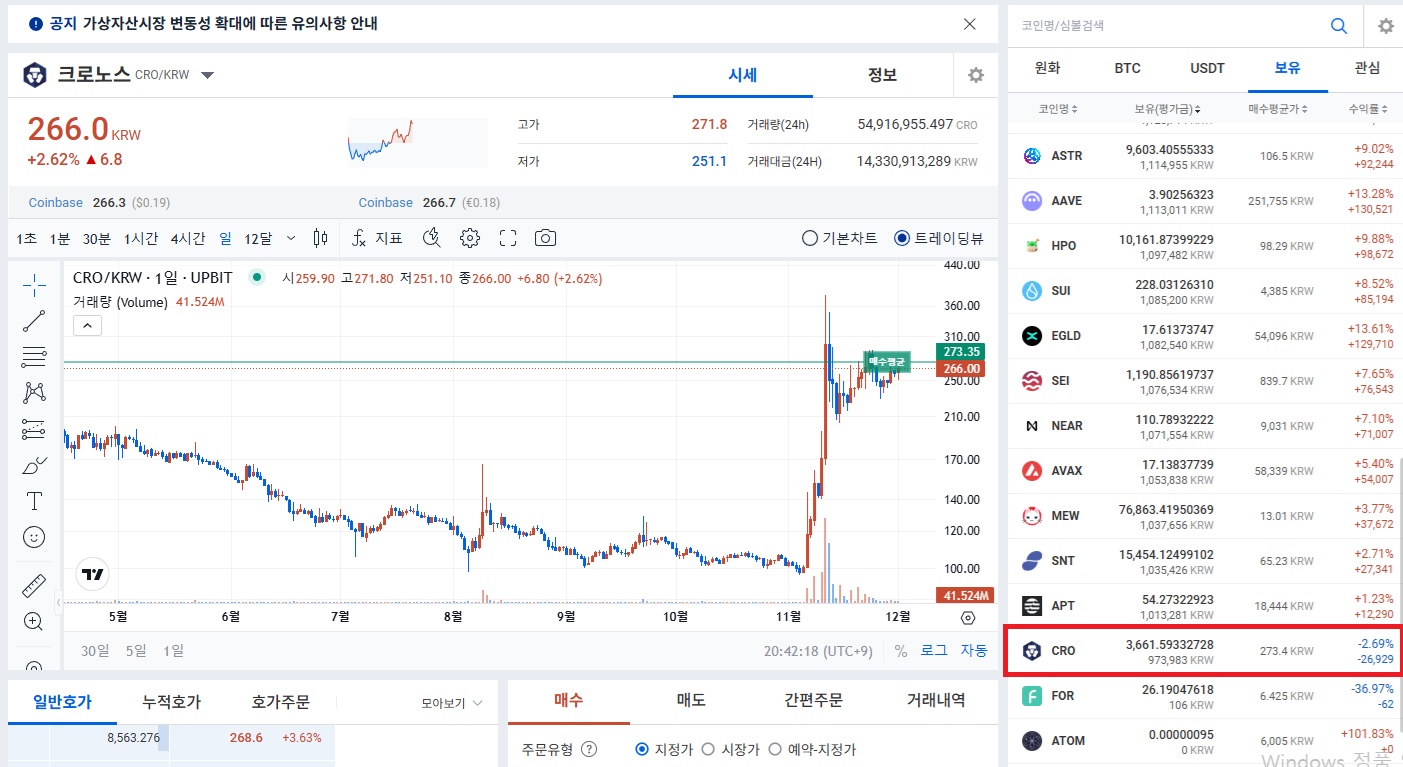This screenshot has width=1403, height=767.
Task: Open the USDT market tab
Action: (1207, 68)
